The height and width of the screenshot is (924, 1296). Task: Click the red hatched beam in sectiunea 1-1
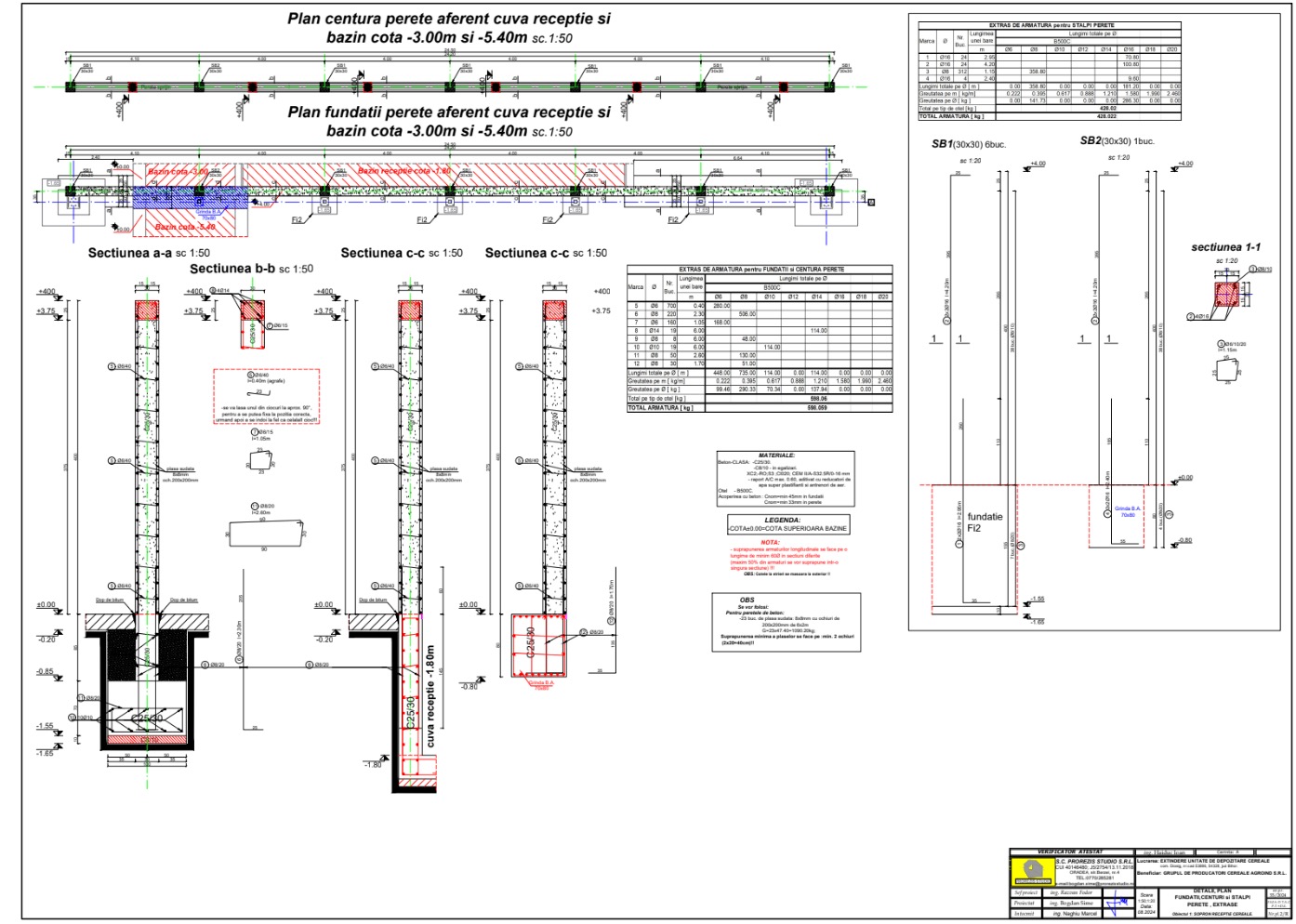pyautogui.click(x=1225, y=297)
